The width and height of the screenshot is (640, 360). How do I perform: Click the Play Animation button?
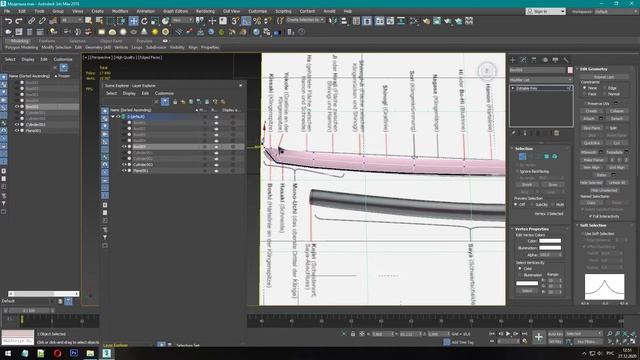[508, 334]
